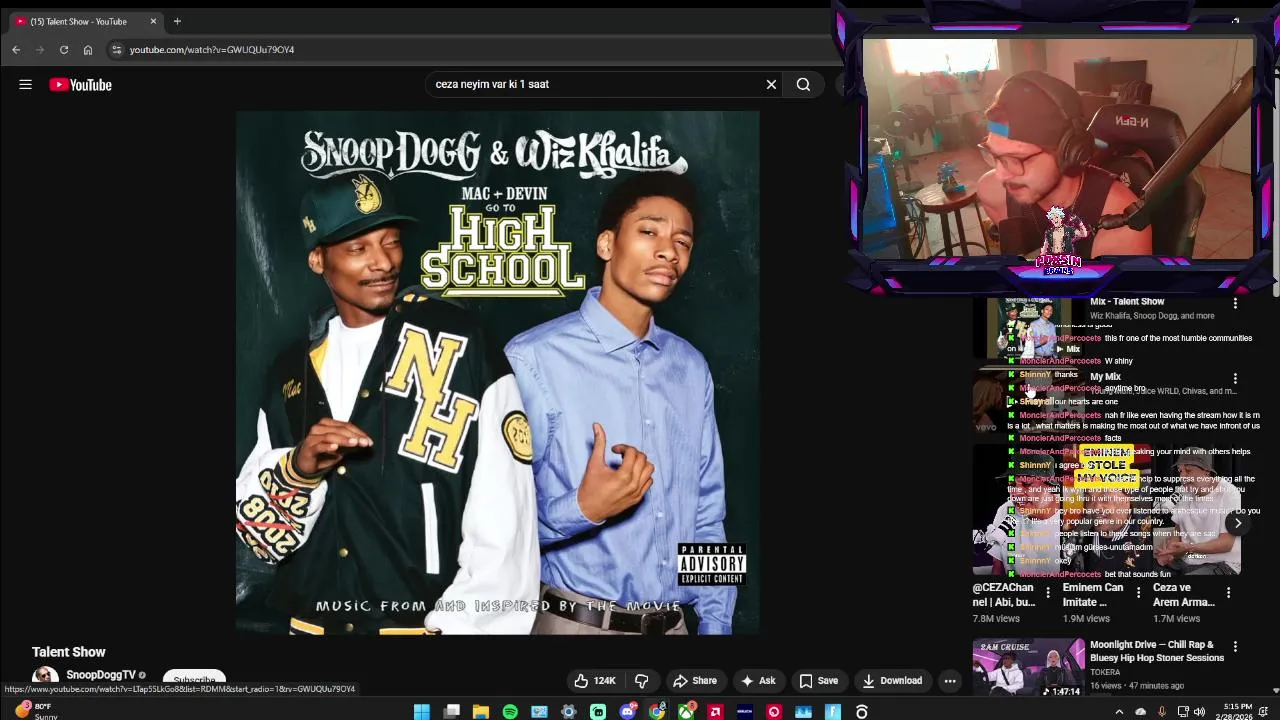
Task: Like the video showing 124K likes
Action: [595, 681]
